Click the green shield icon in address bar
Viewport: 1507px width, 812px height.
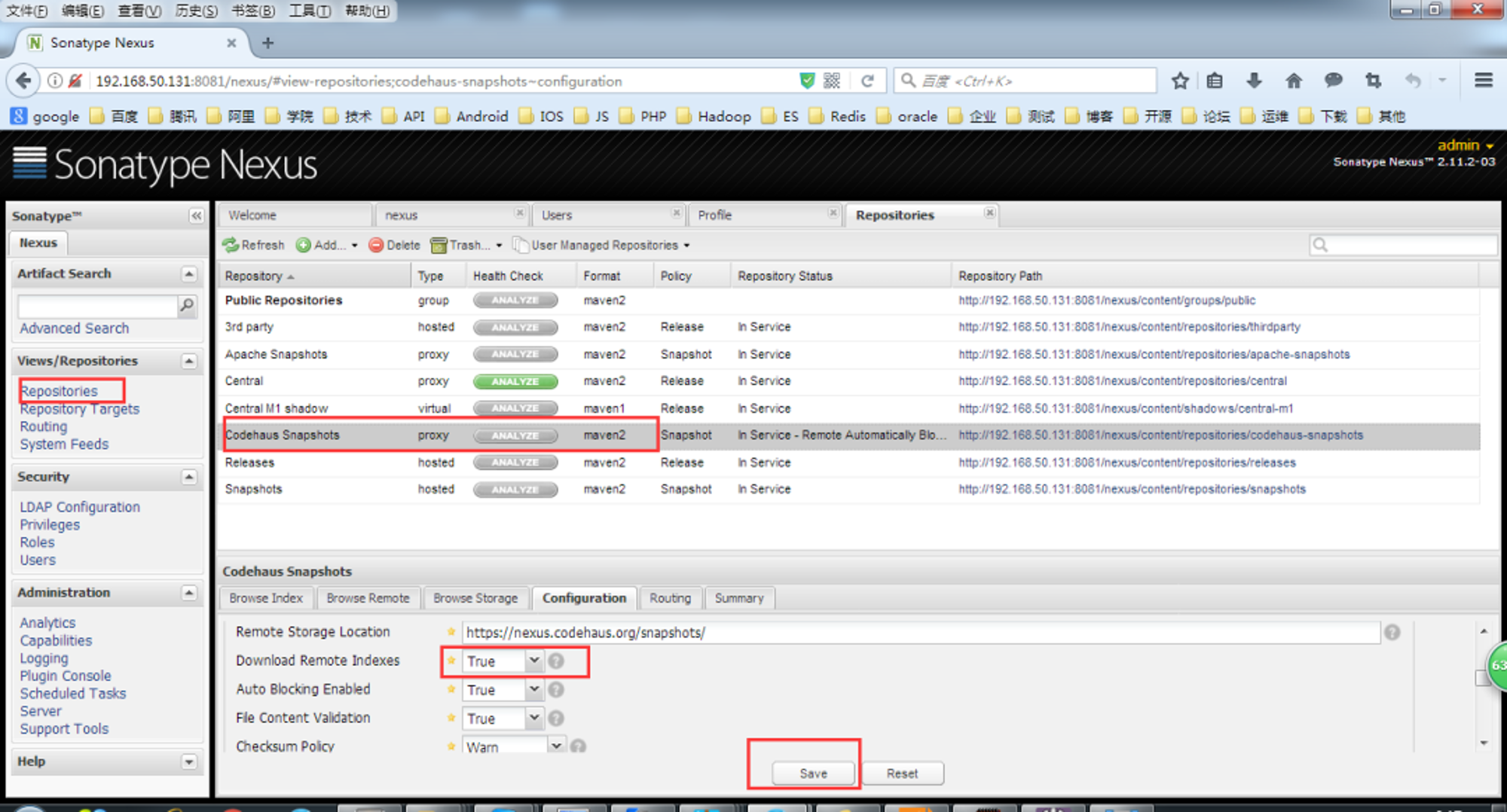807,81
